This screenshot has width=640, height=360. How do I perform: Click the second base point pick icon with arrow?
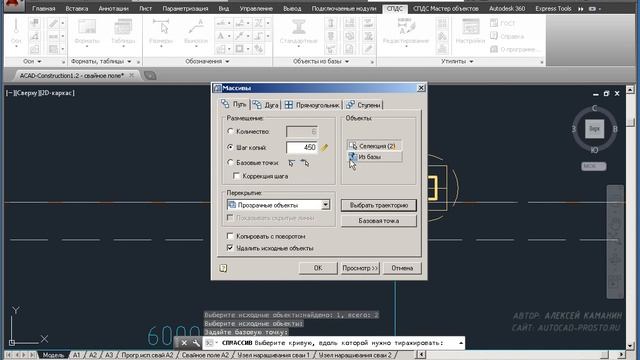[x=305, y=163]
